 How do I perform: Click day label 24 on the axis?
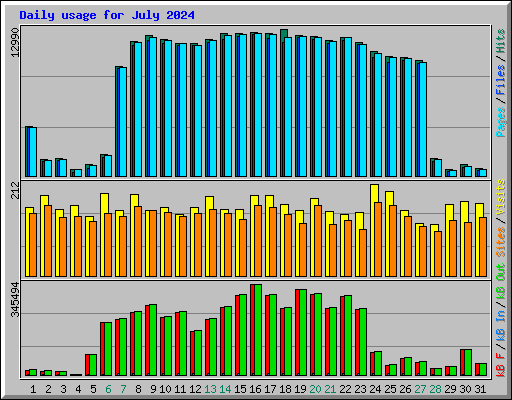[375, 389]
